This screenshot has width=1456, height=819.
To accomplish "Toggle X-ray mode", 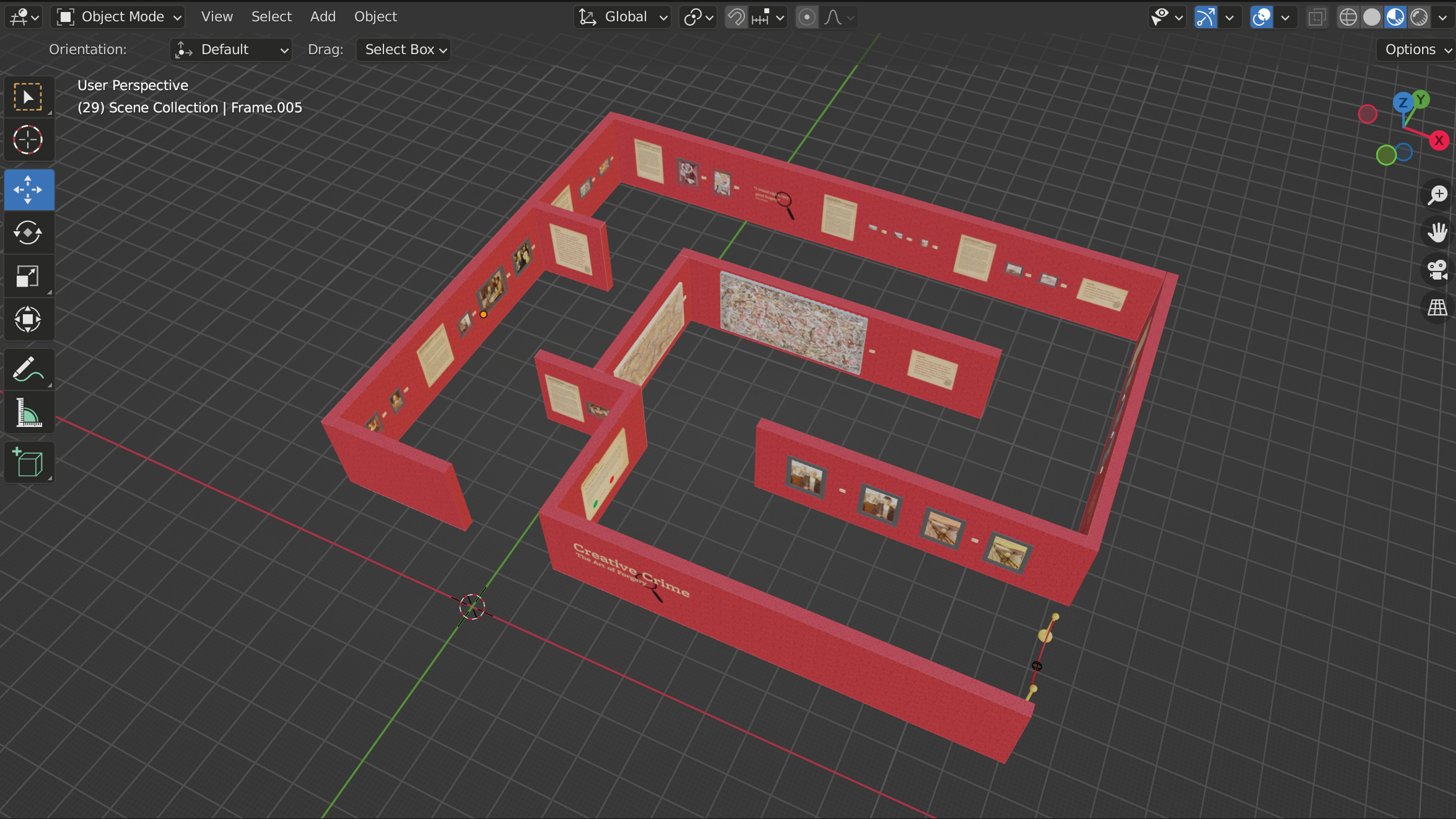I will pos(1317,17).
